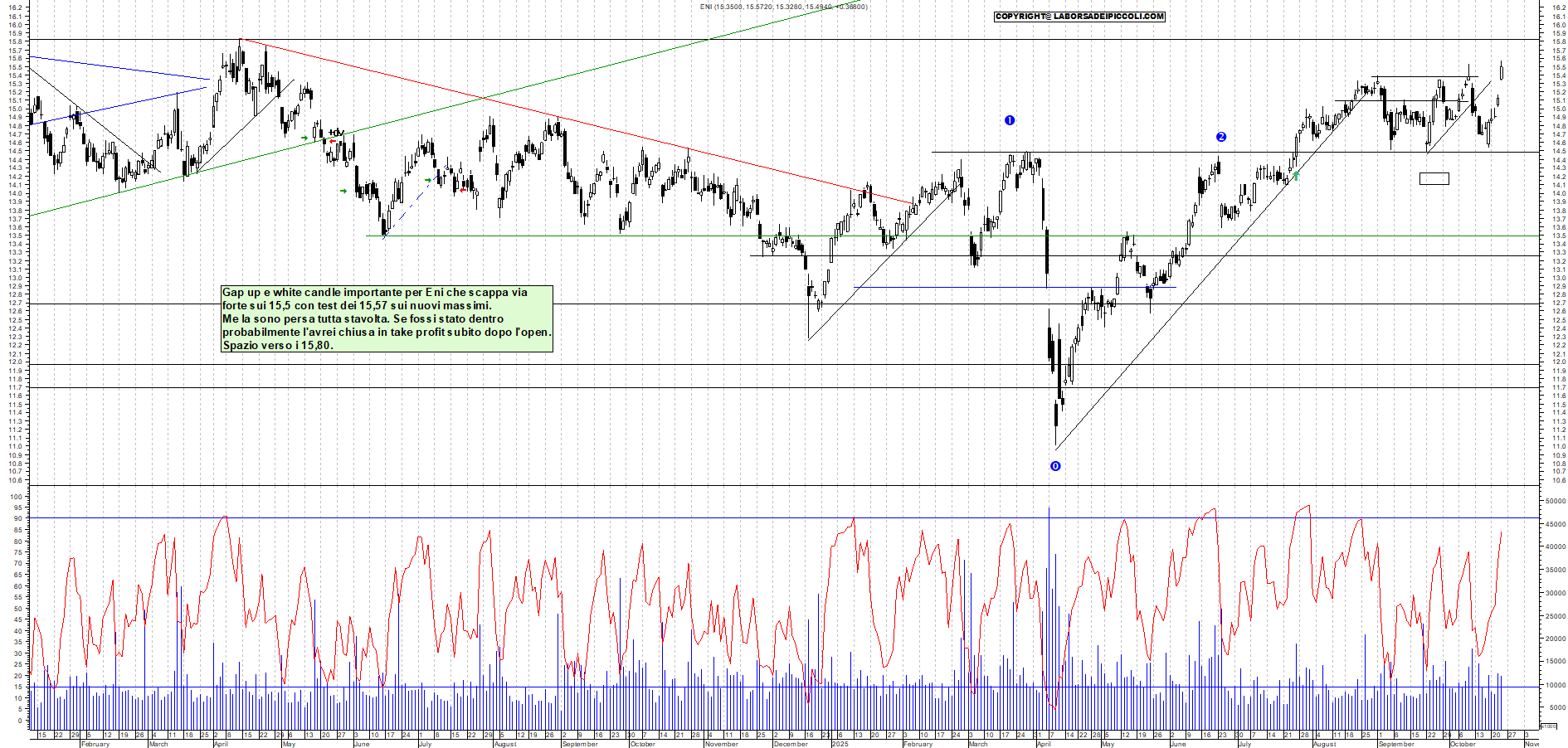Click the 2025 year label on time axis
The height and width of the screenshot is (748, 1568).
[x=840, y=744]
